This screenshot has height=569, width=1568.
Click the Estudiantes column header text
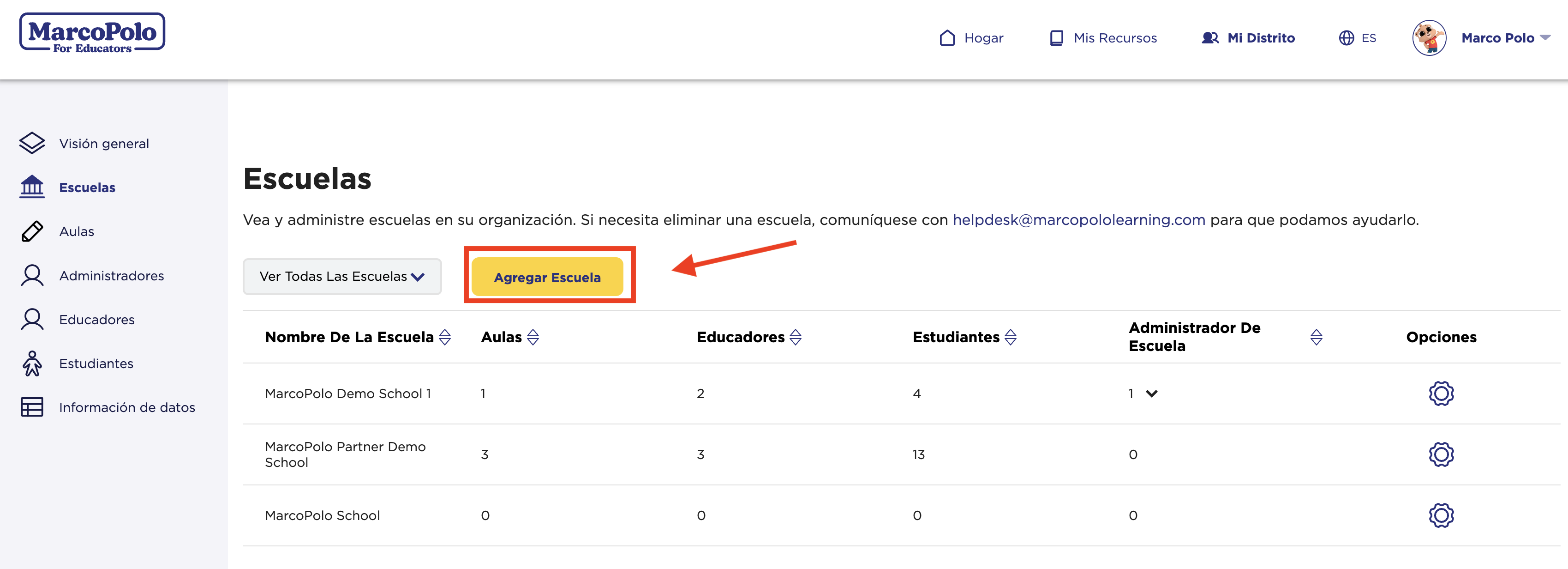coord(956,337)
